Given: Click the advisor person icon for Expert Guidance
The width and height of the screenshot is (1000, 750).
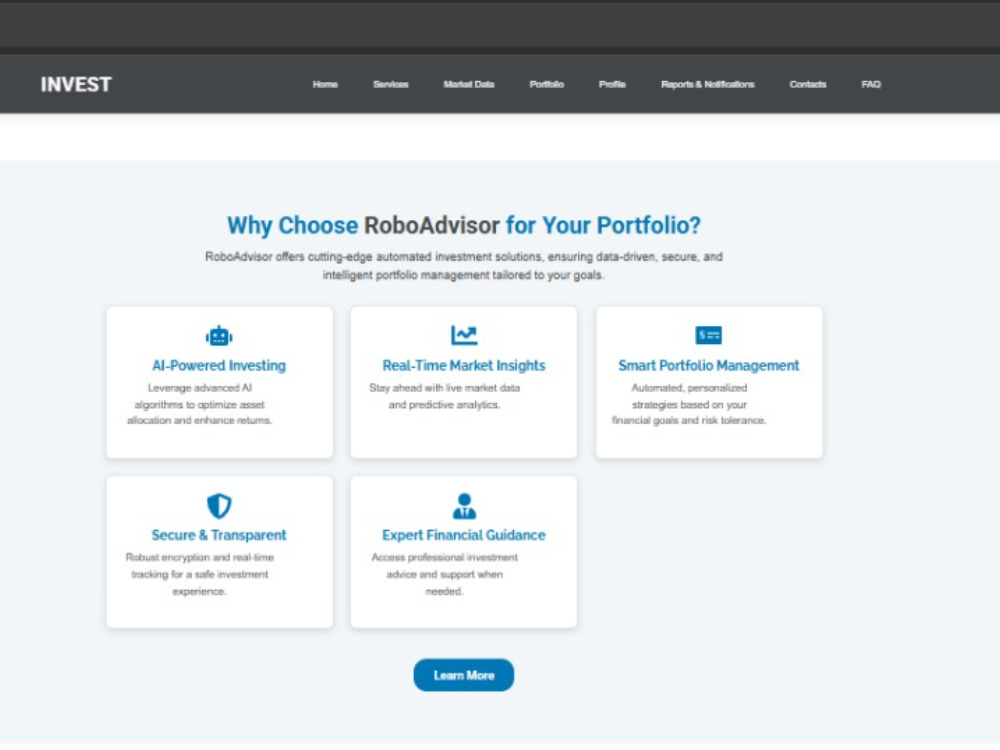Looking at the screenshot, I should (x=464, y=506).
